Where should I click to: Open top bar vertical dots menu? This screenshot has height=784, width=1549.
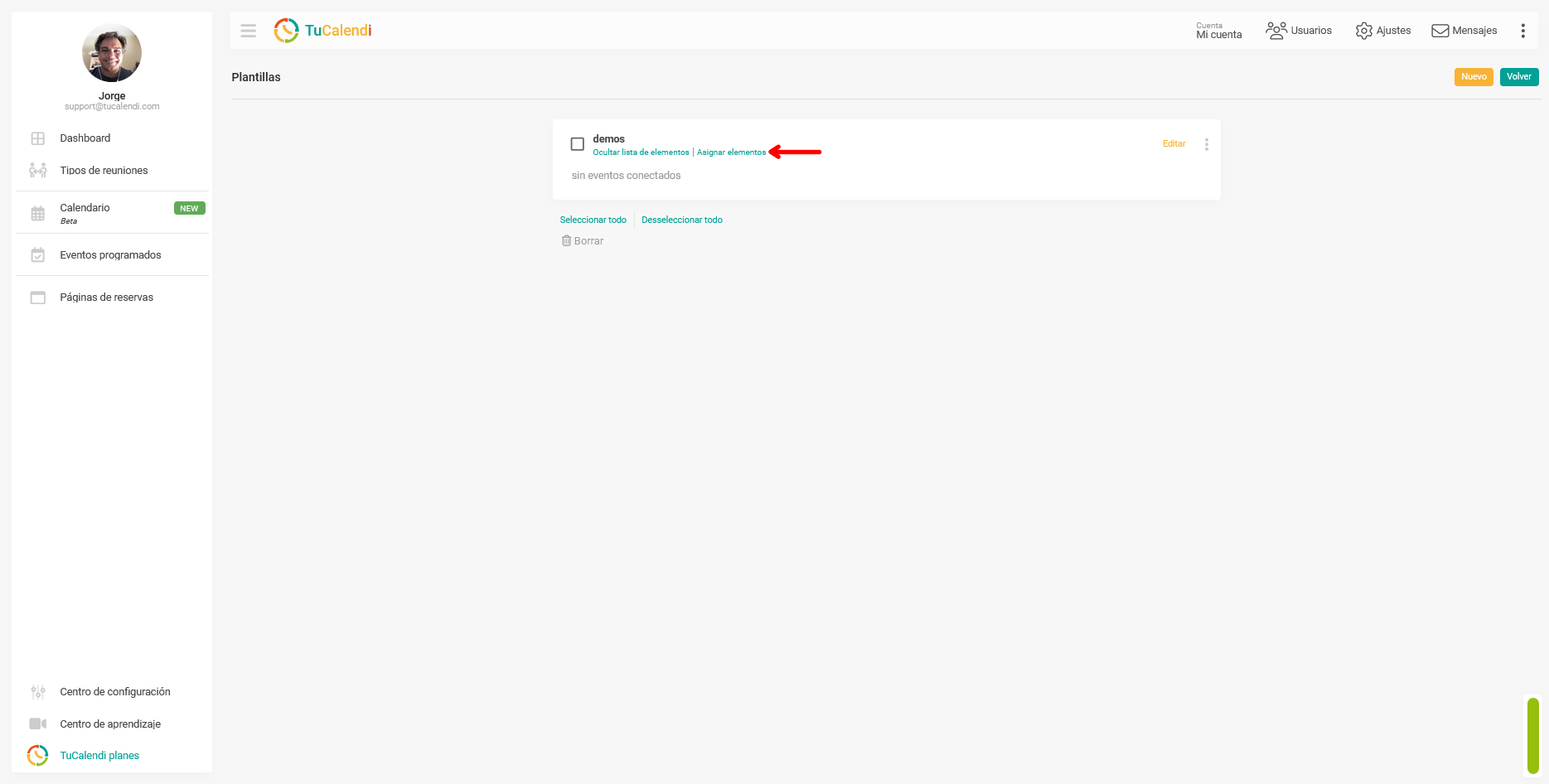tap(1522, 31)
